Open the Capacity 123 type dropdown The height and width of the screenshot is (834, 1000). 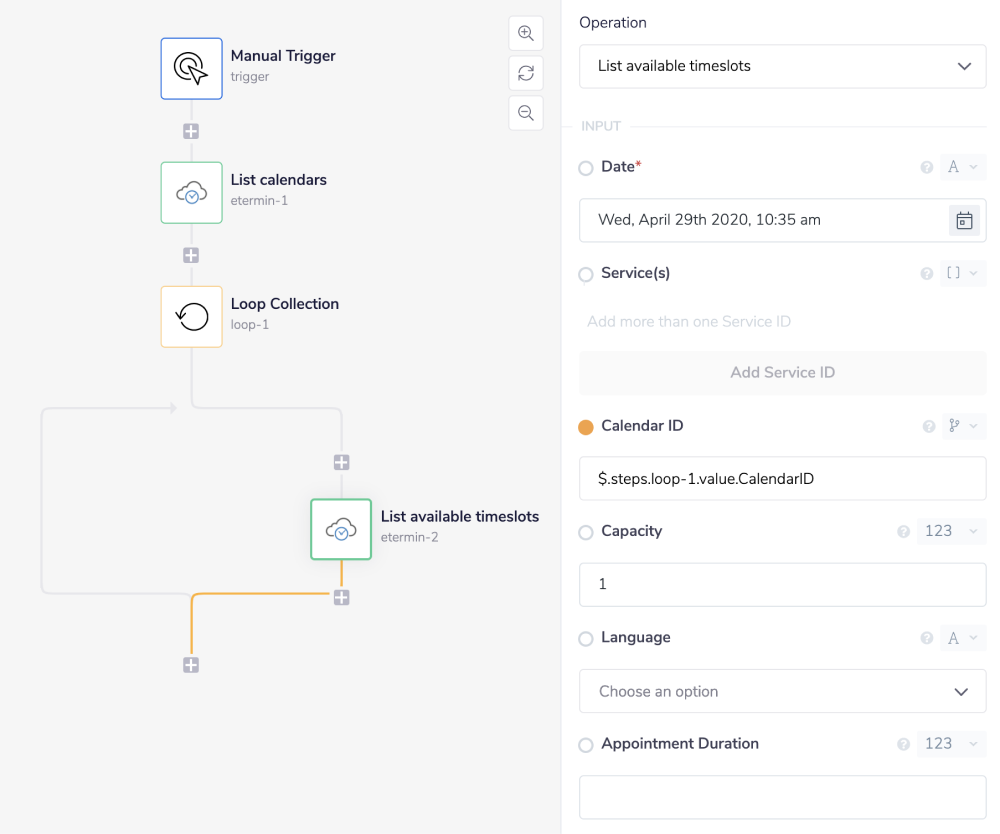[x=951, y=532]
